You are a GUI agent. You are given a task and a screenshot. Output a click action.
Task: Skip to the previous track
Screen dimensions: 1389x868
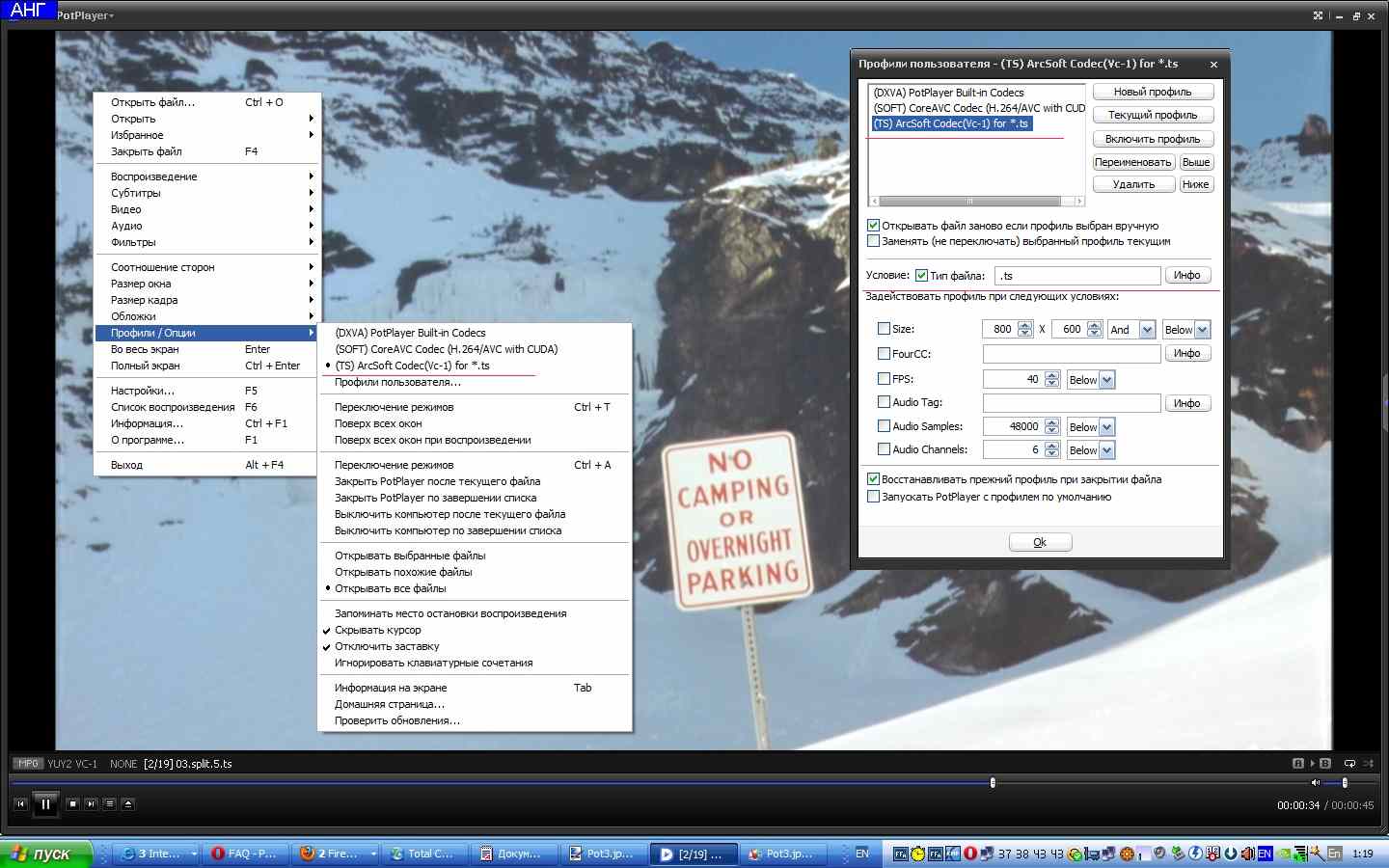[x=20, y=803]
